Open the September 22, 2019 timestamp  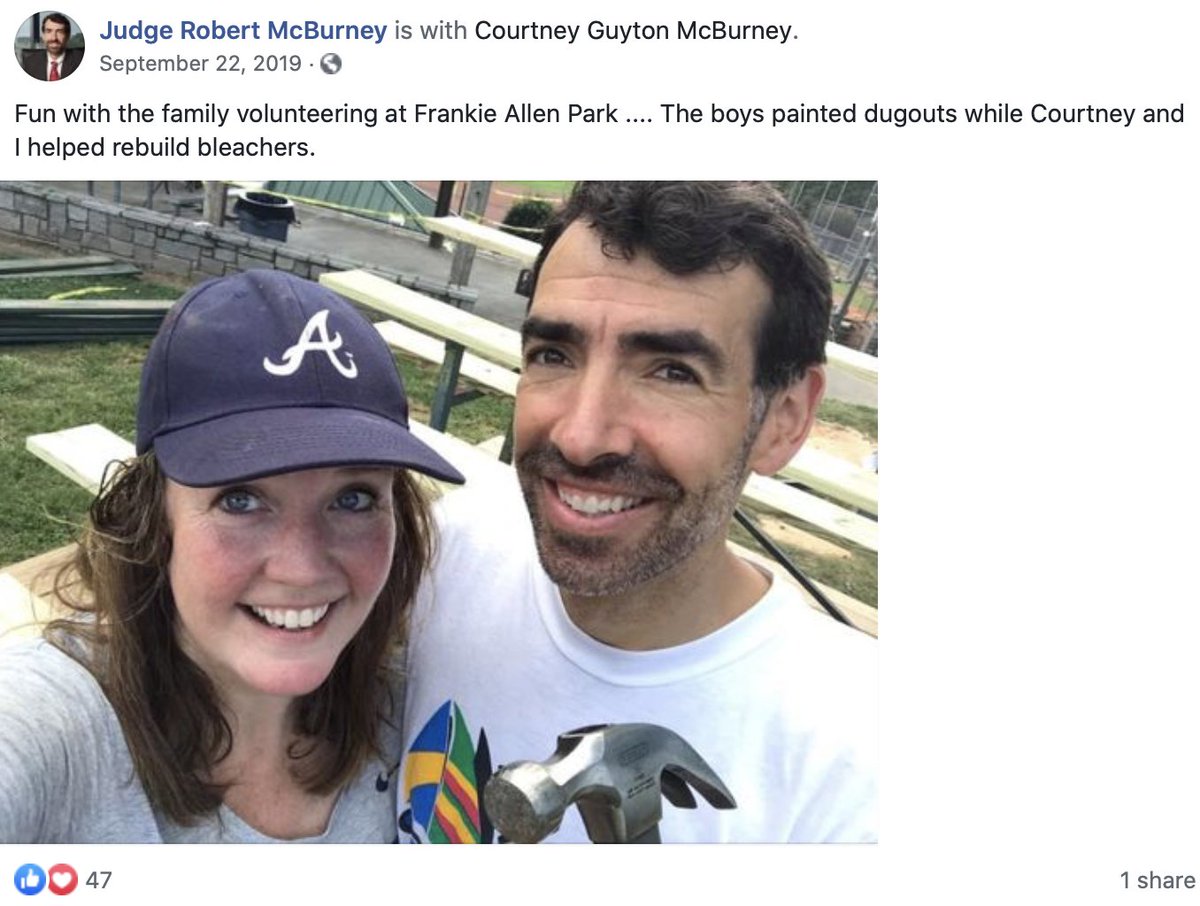coord(200,64)
